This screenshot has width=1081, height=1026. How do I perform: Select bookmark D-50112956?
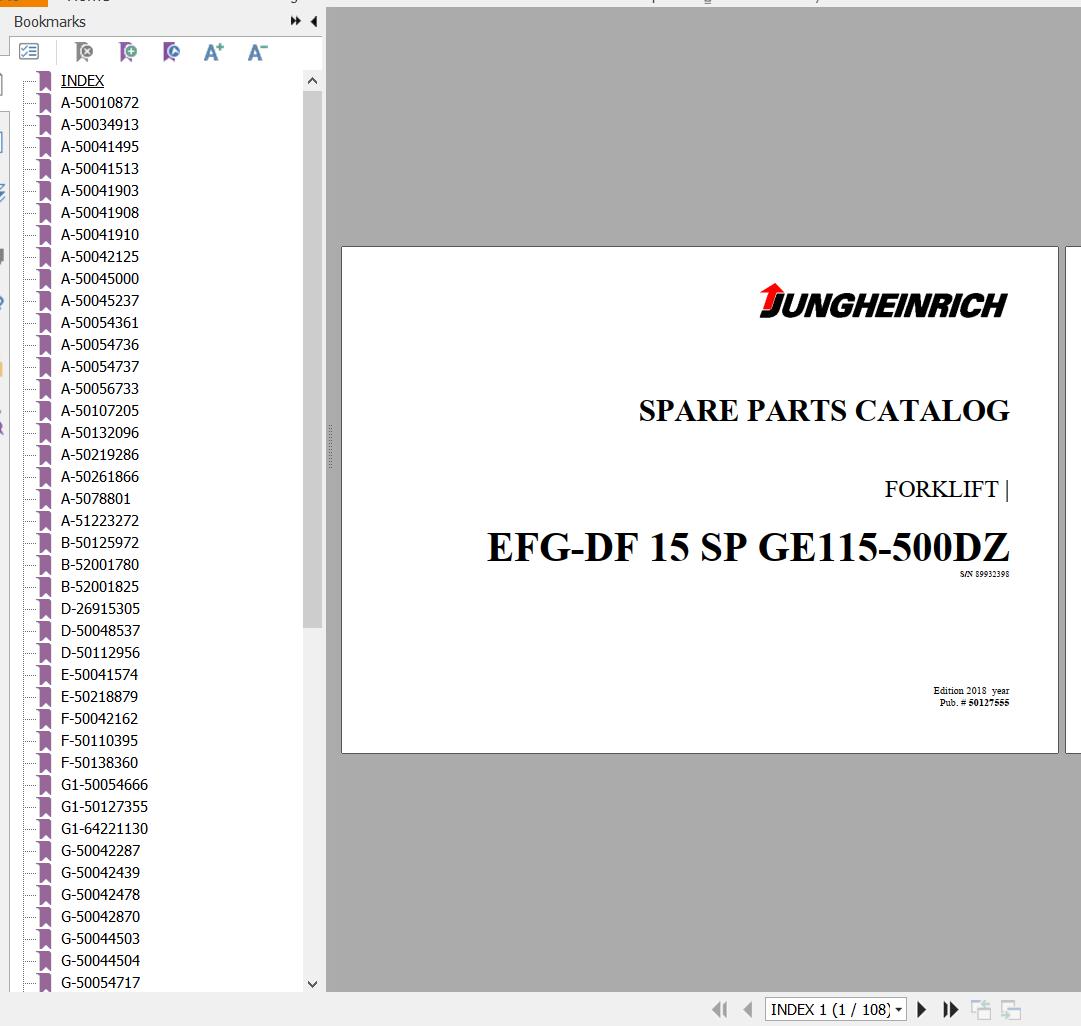[101, 653]
